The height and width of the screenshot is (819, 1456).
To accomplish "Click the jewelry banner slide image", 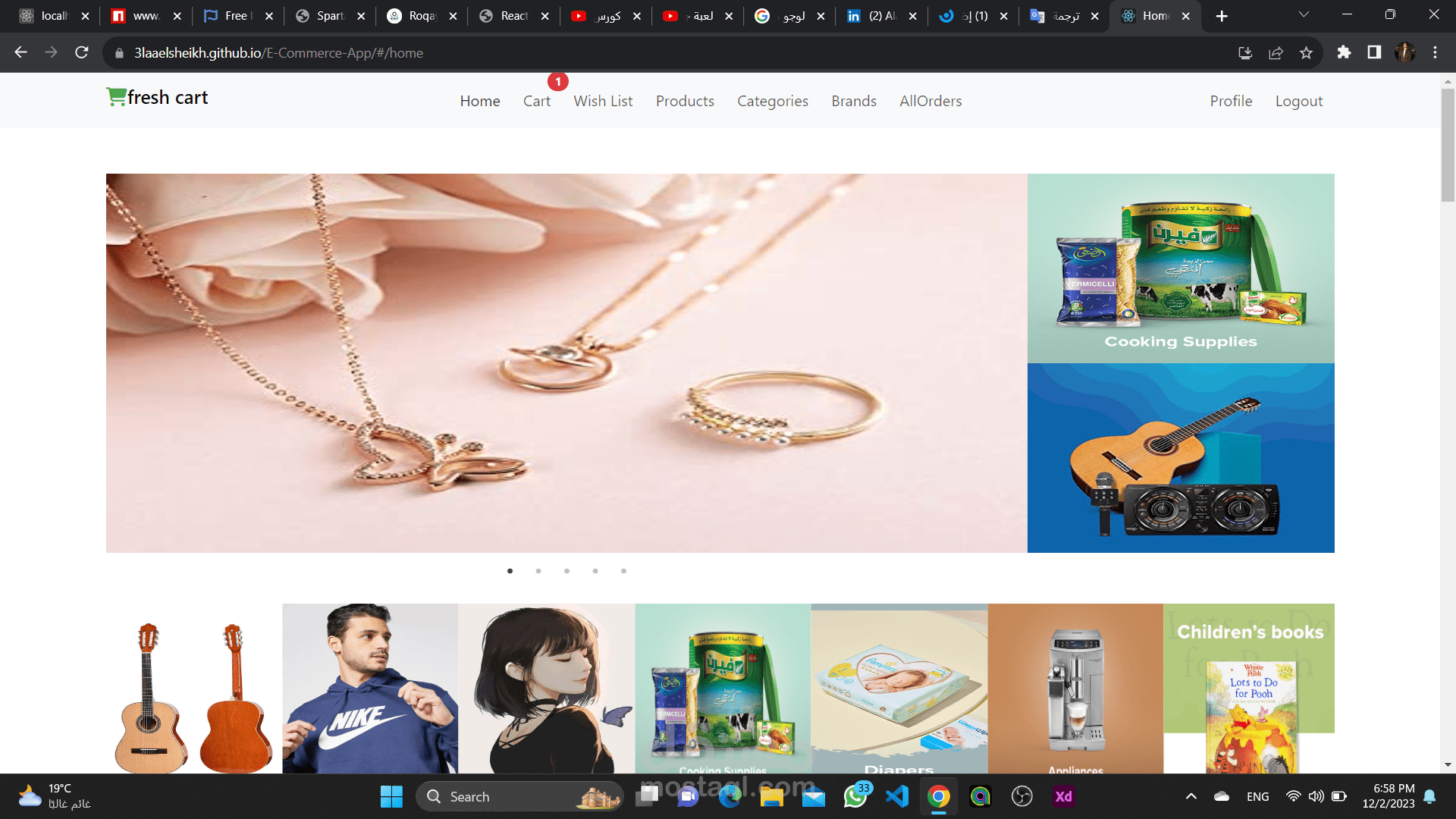I will pyautogui.click(x=566, y=363).
